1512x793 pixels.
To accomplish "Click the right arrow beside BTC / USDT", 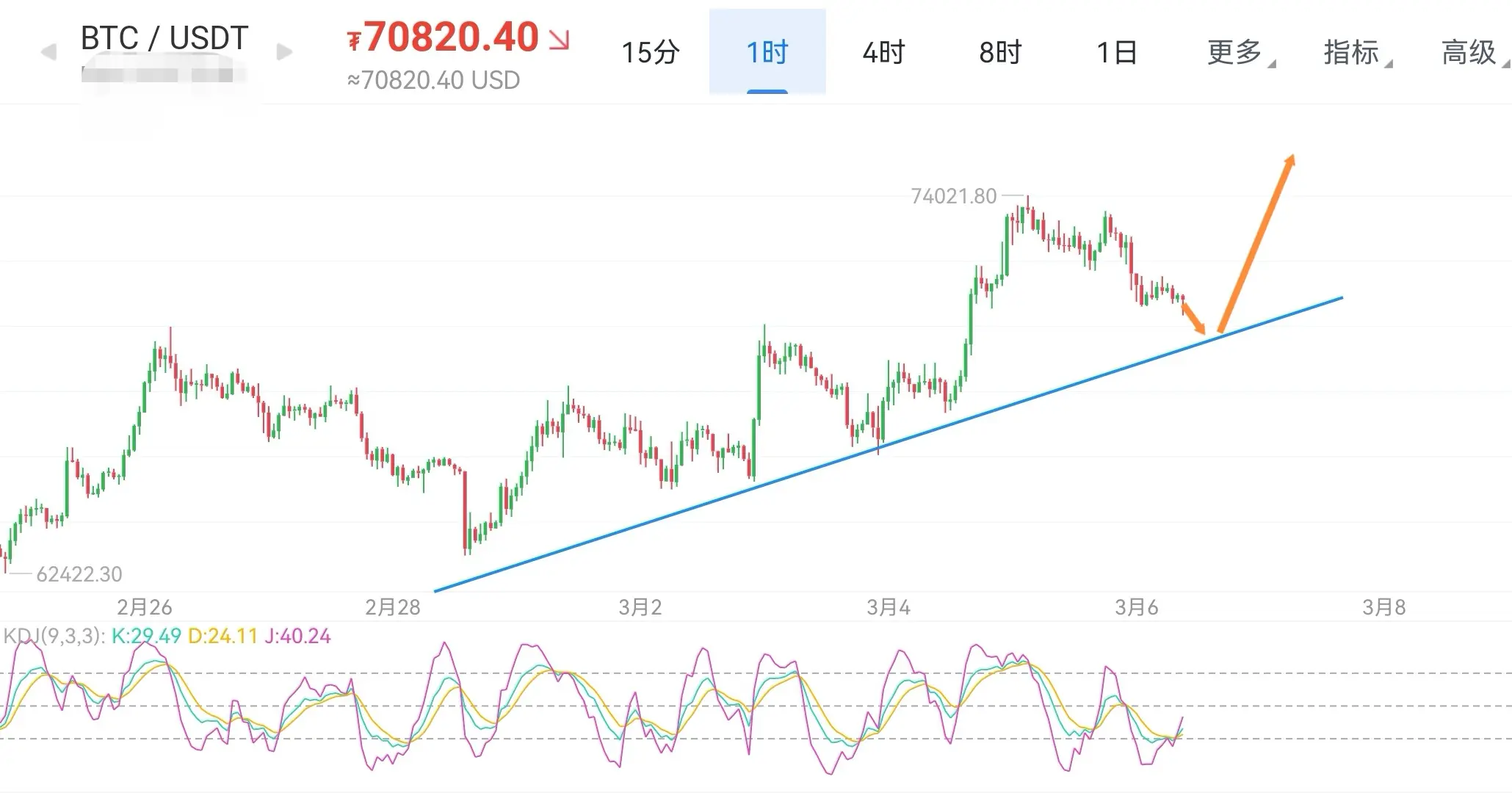I will tap(284, 52).
